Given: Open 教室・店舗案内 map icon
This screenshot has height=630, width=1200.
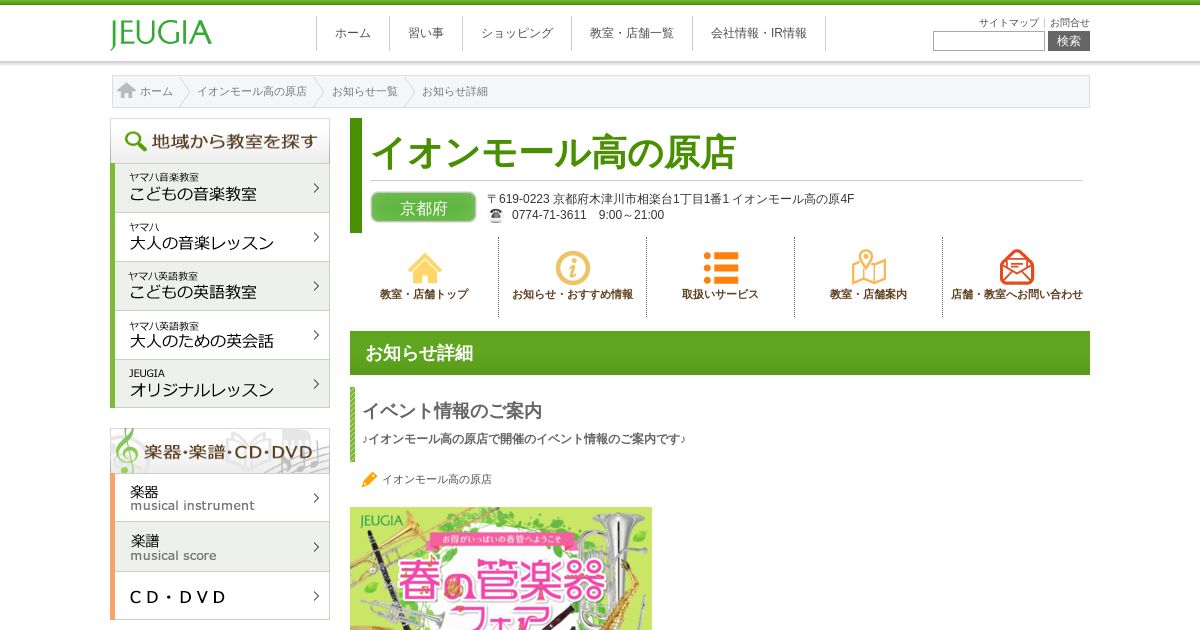Looking at the screenshot, I should (x=868, y=268).
